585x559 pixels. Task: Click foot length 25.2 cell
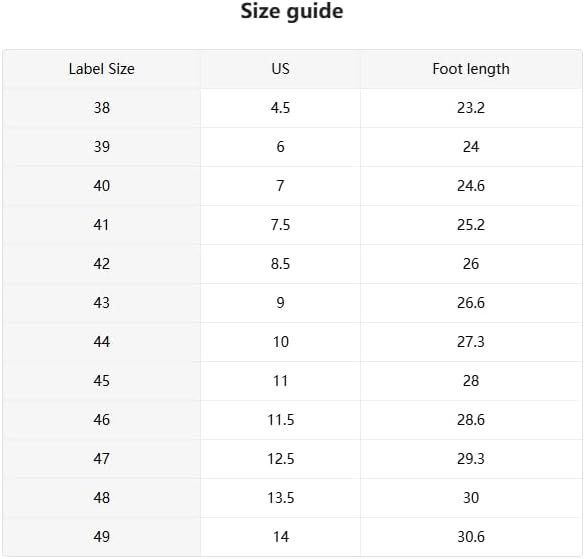click(x=471, y=225)
